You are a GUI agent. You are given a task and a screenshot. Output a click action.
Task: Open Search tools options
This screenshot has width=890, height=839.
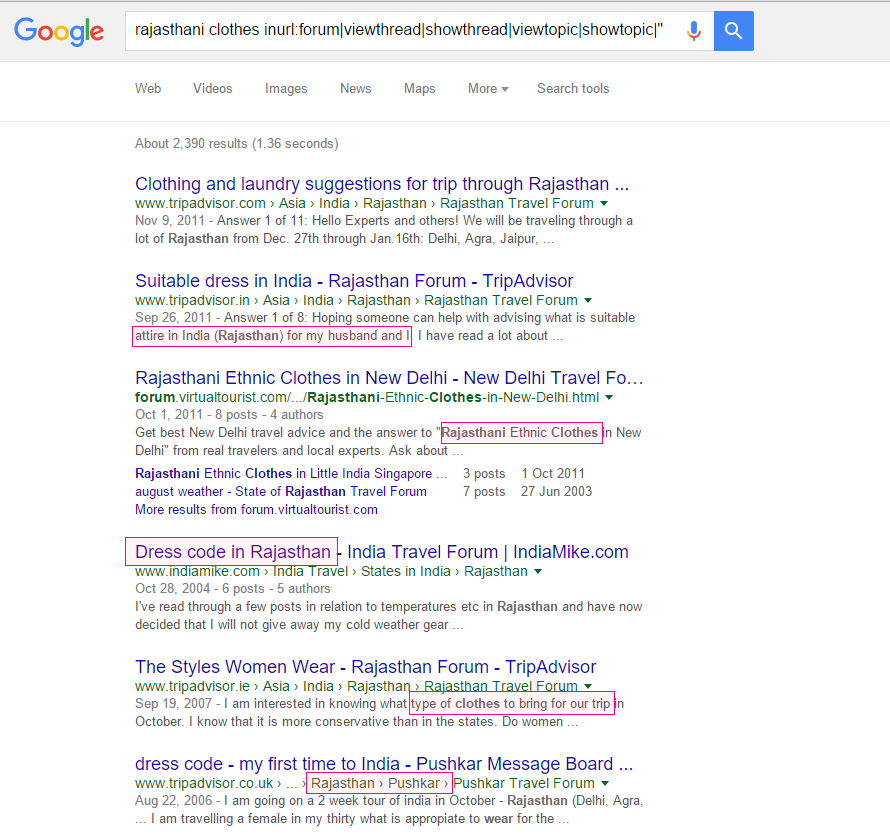[573, 89]
